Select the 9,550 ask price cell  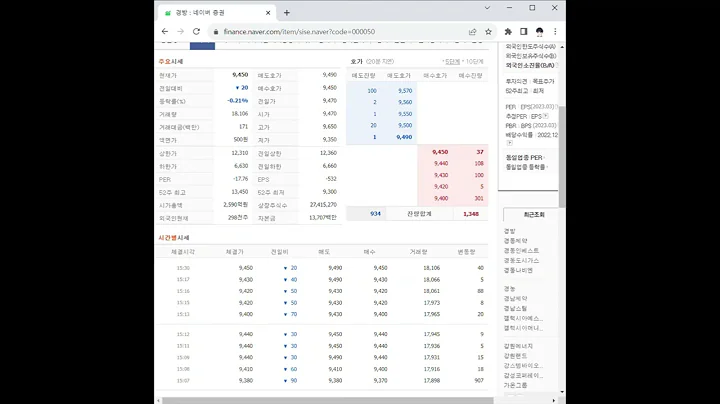[x=405, y=114]
